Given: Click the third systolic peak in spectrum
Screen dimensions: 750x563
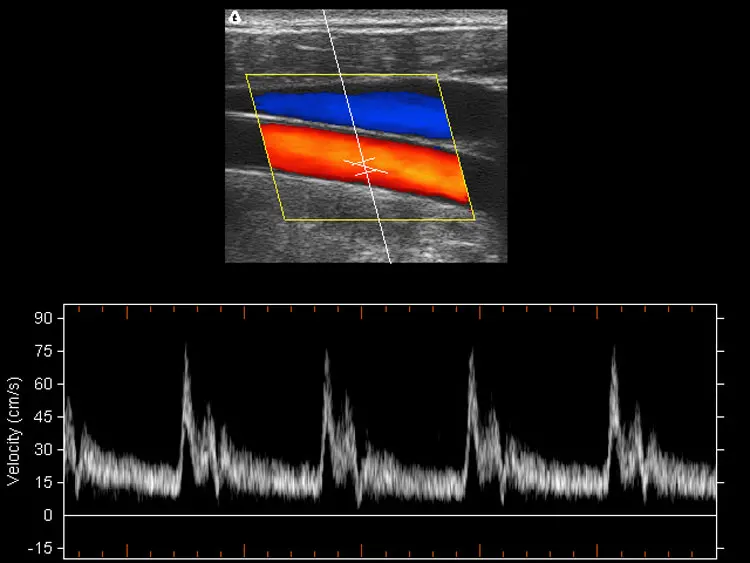Looking at the screenshot, I should point(472,353).
